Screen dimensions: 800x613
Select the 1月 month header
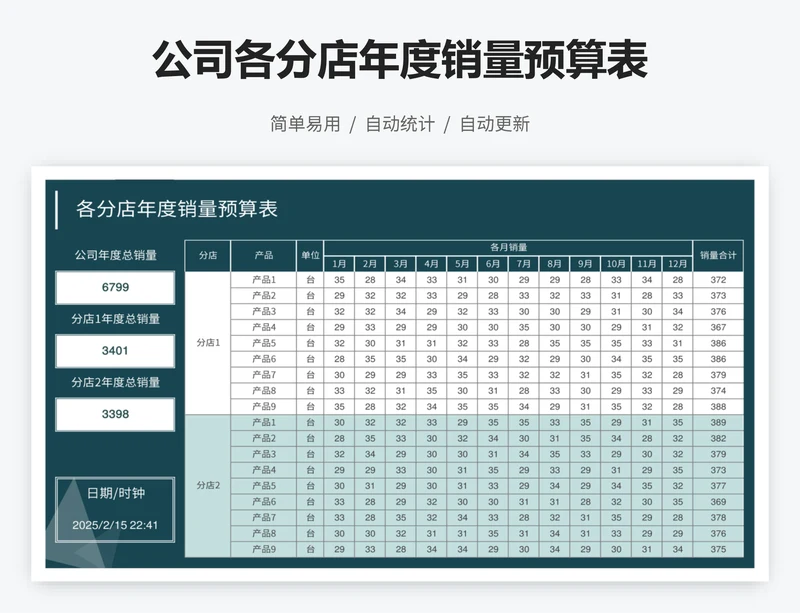pos(339,264)
